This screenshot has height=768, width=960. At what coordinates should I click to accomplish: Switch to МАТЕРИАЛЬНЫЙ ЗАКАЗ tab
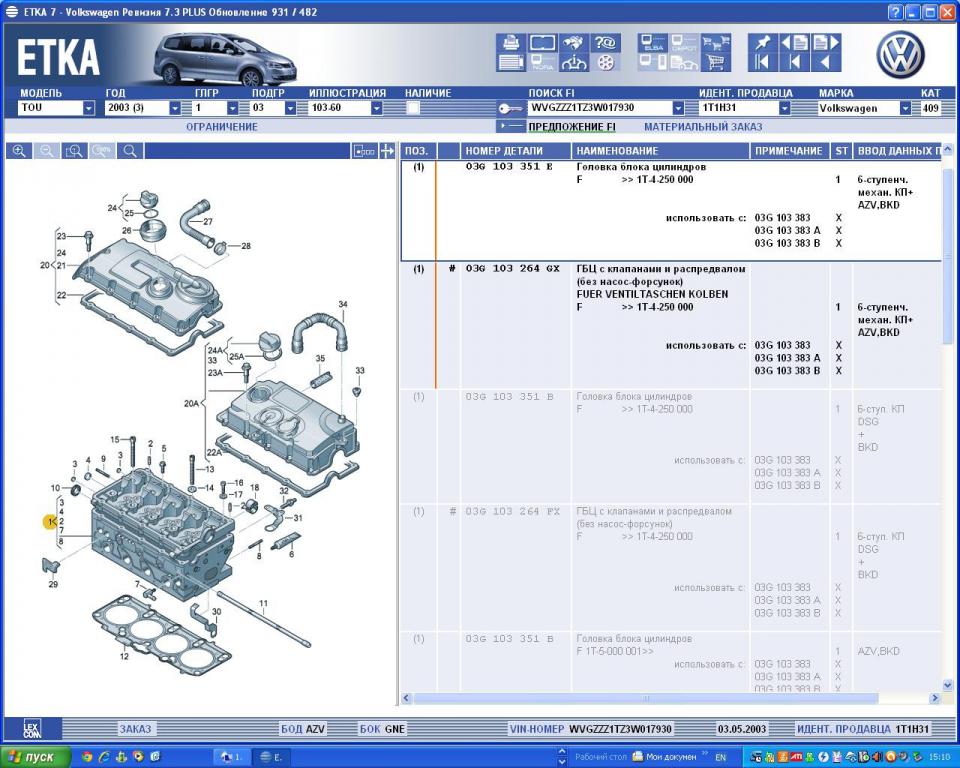pos(703,127)
